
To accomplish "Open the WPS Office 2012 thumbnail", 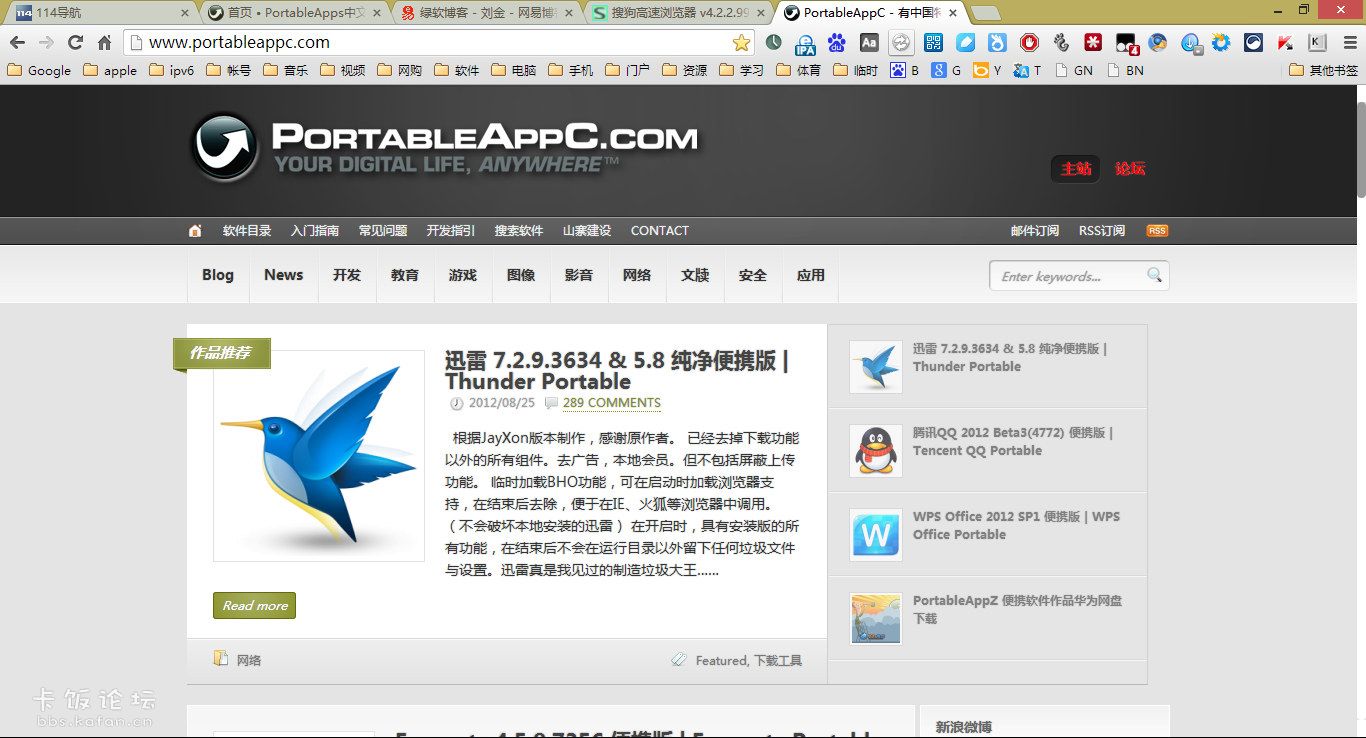I will (876, 535).
